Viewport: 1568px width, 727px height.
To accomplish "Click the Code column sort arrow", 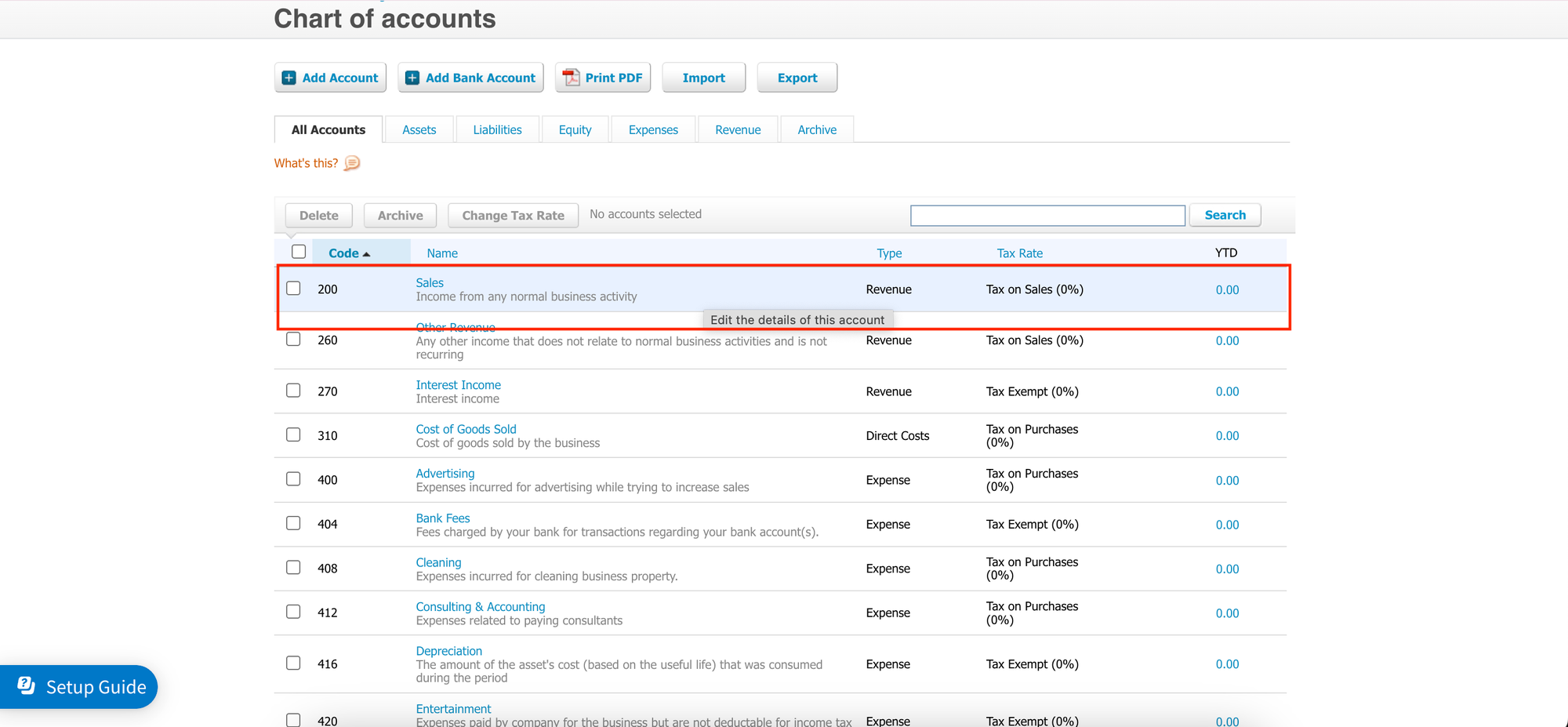I will click(366, 254).
